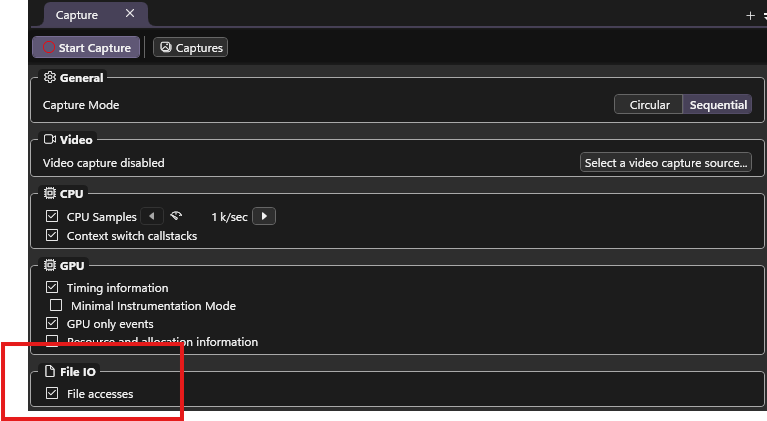Toggle GPU Timing information checkbox
Screen dimensions: 767x421
click(x=52, y=287)
